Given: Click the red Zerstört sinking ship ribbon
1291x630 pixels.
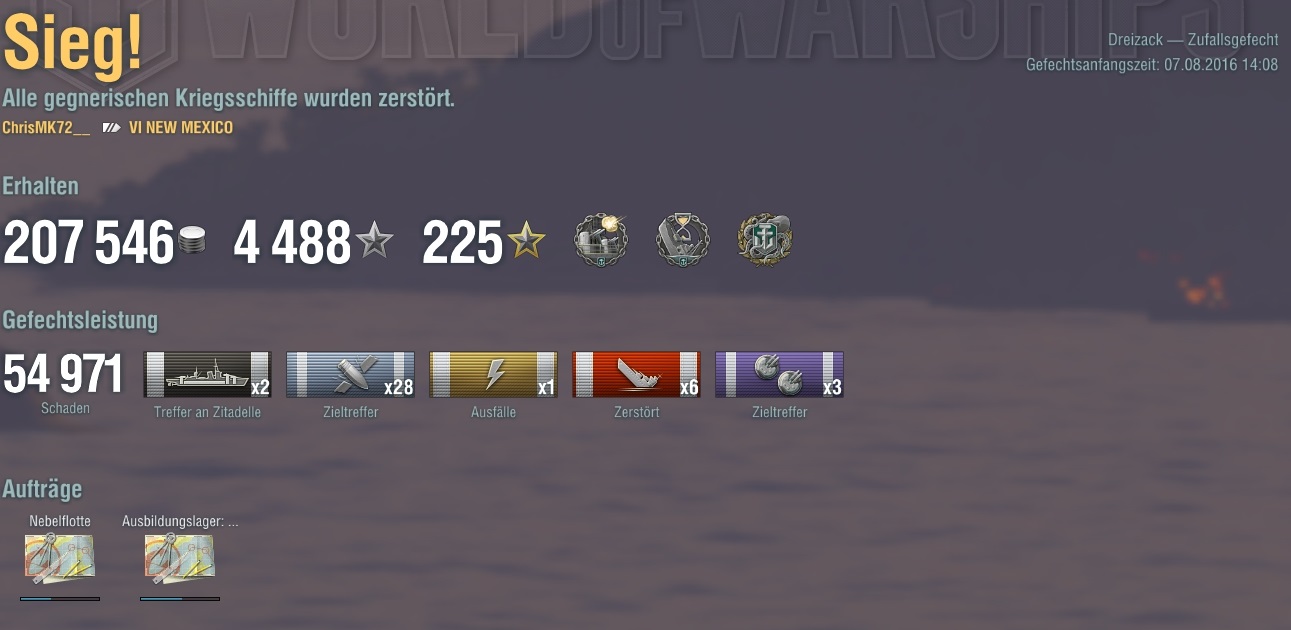Looking at the screenshot, I should (637, 375).
